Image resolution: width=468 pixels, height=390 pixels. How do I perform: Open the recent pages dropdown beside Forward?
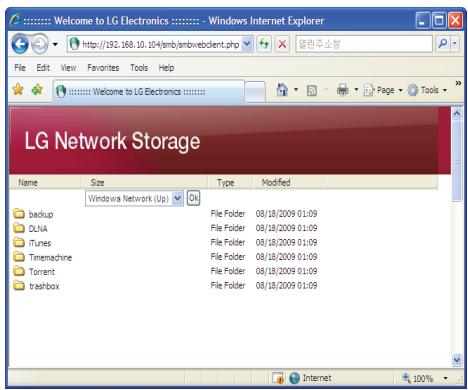[x=55, y=44]
